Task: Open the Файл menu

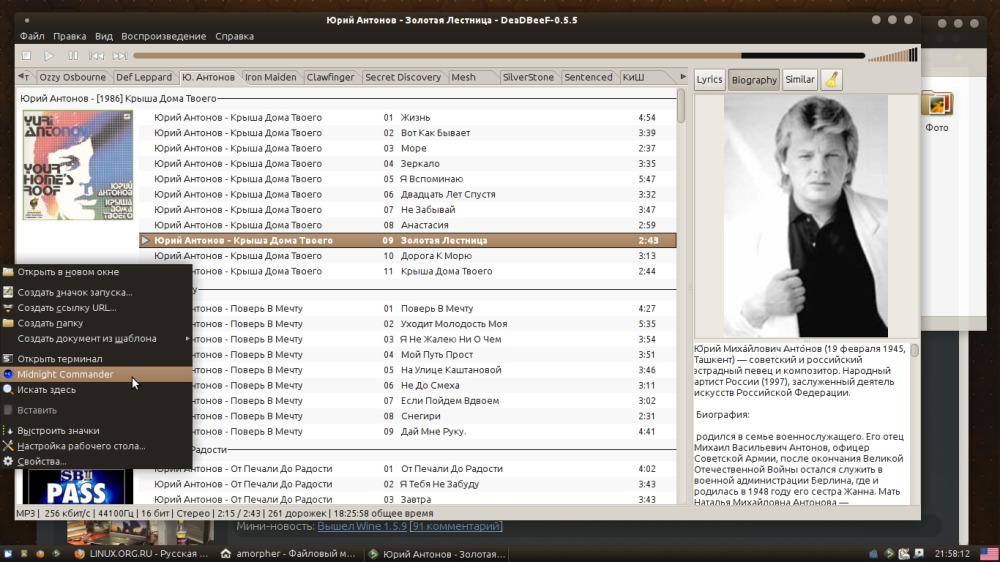Action: 32,36
